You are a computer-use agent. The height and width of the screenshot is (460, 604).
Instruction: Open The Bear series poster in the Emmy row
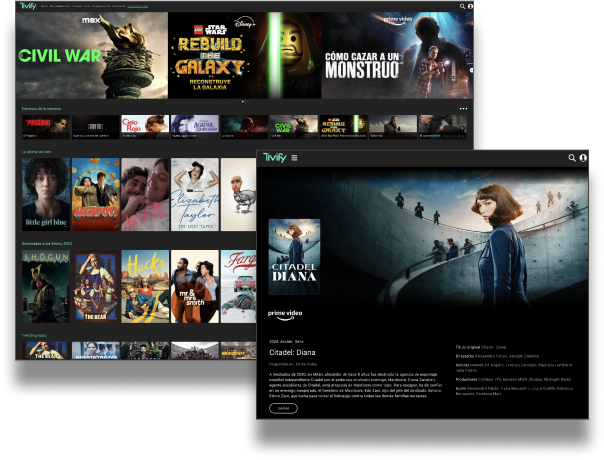point(96,287)
